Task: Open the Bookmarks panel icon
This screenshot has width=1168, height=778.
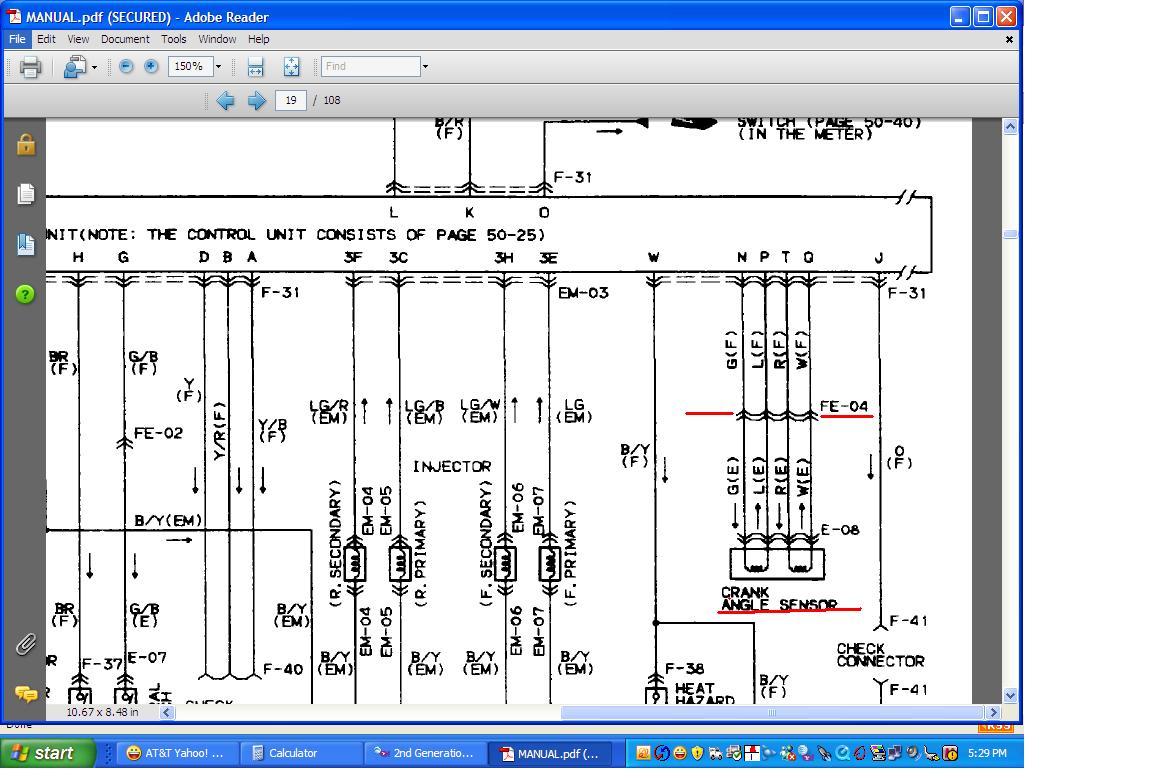Action: pos(25,244)
